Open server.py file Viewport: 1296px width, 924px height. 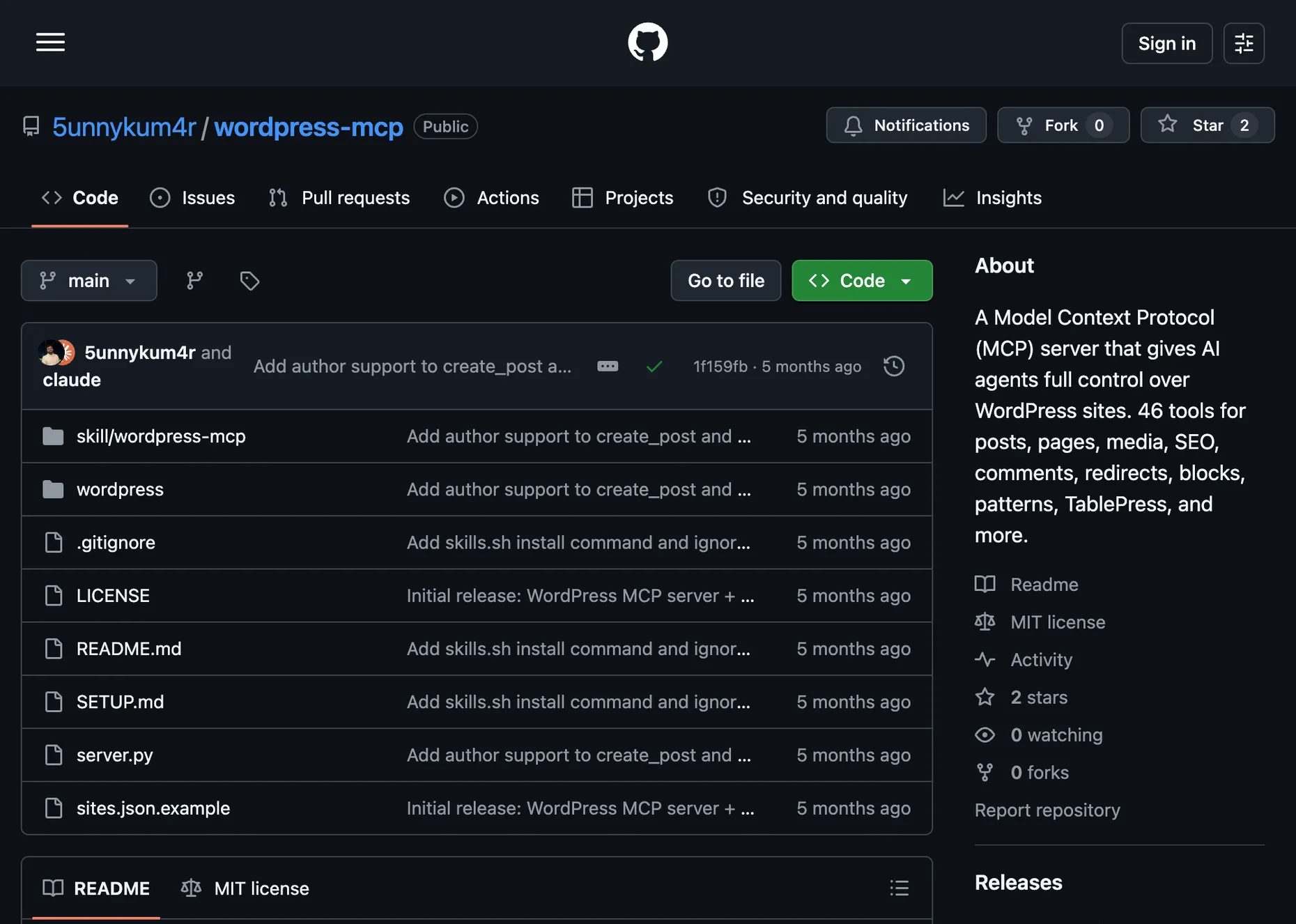115,755
